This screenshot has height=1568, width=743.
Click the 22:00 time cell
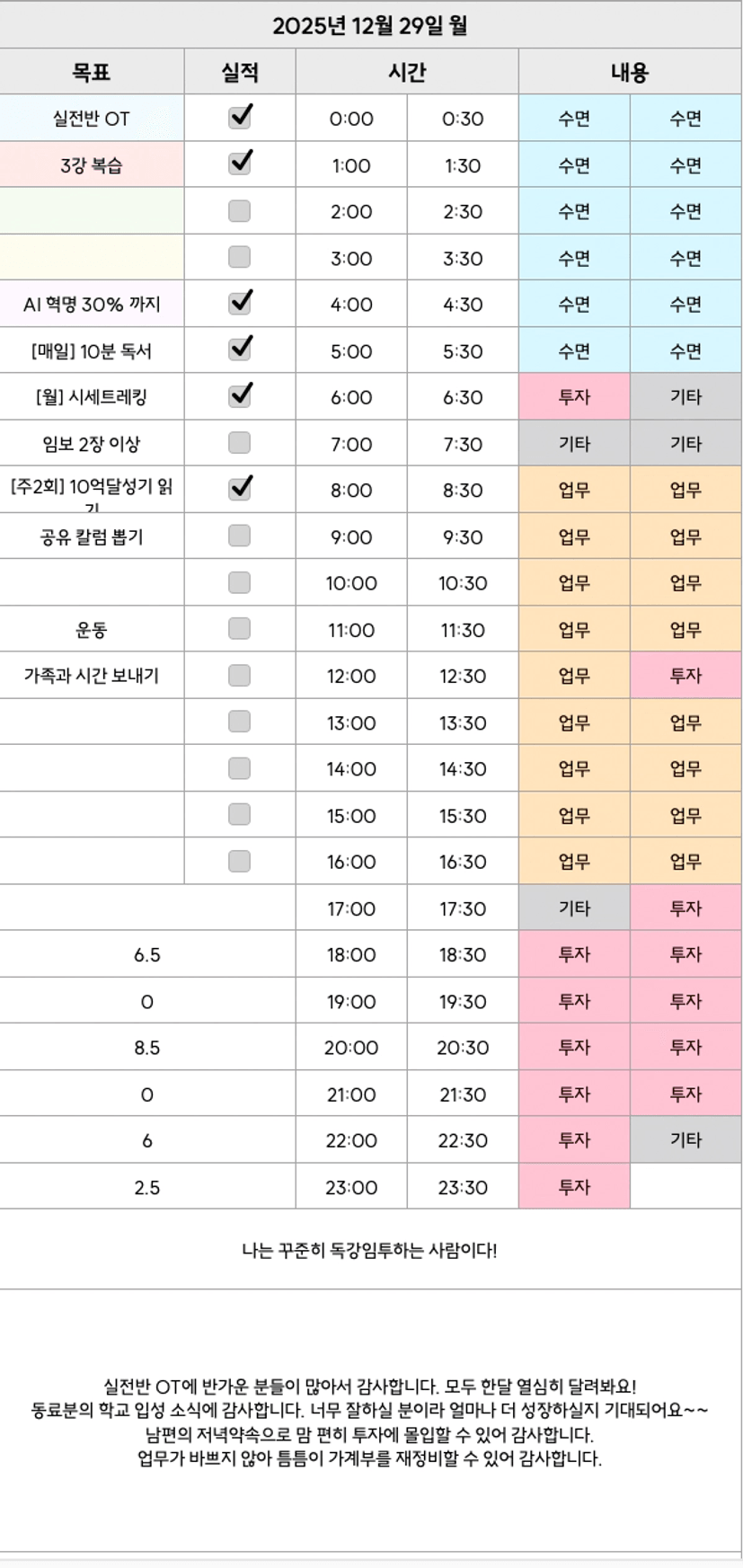click(351, 1140)
